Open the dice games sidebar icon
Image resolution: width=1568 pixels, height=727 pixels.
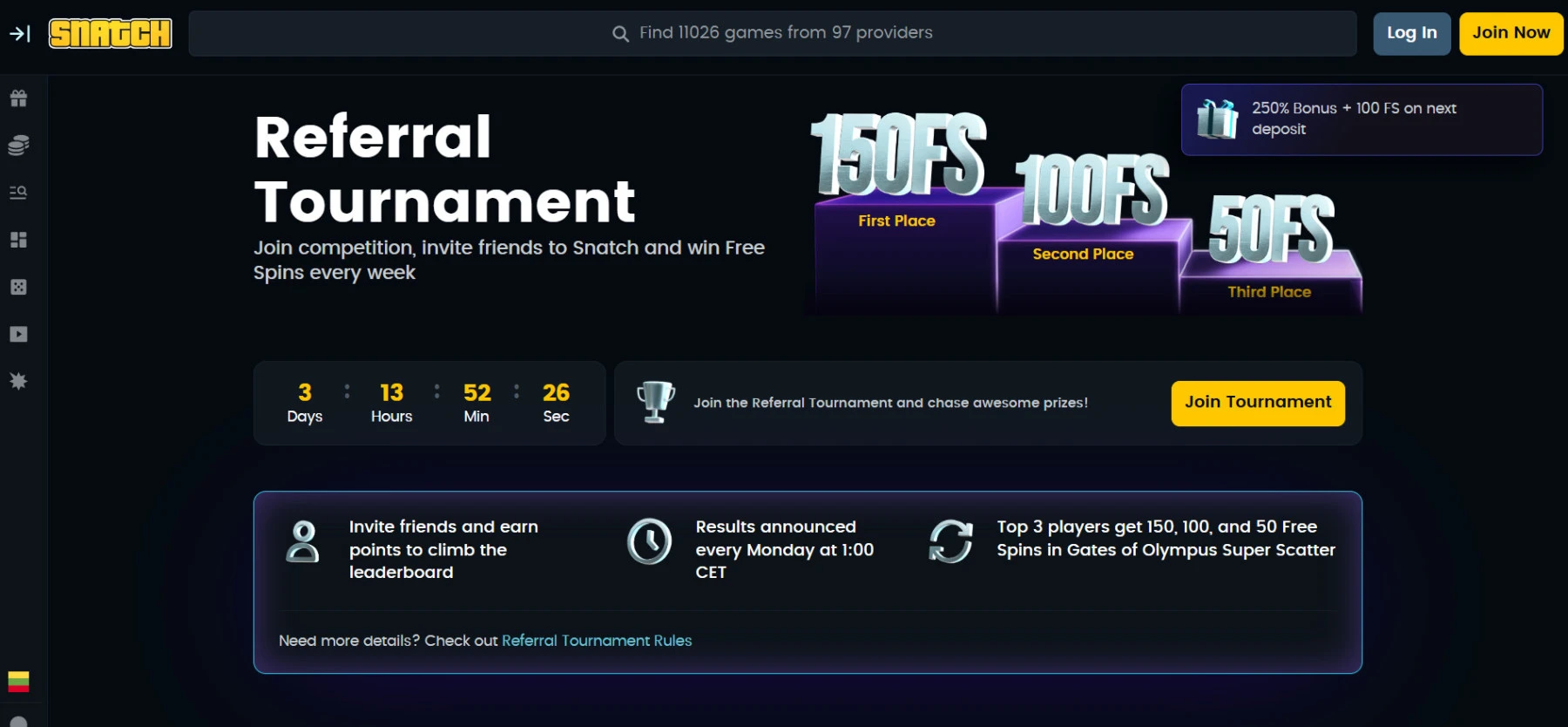[18, 287]
